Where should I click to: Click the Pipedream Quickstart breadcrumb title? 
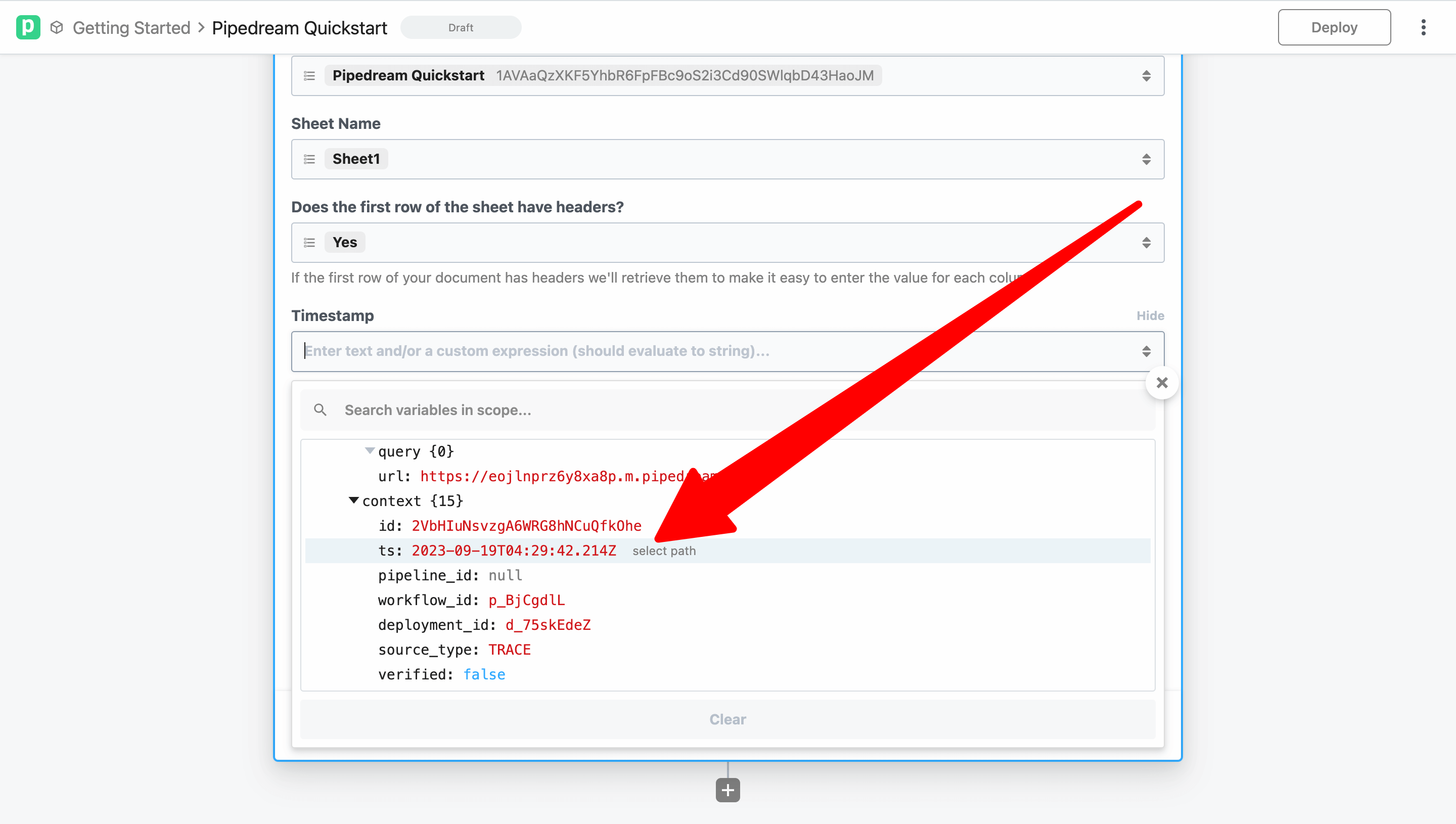coord(299,27)
